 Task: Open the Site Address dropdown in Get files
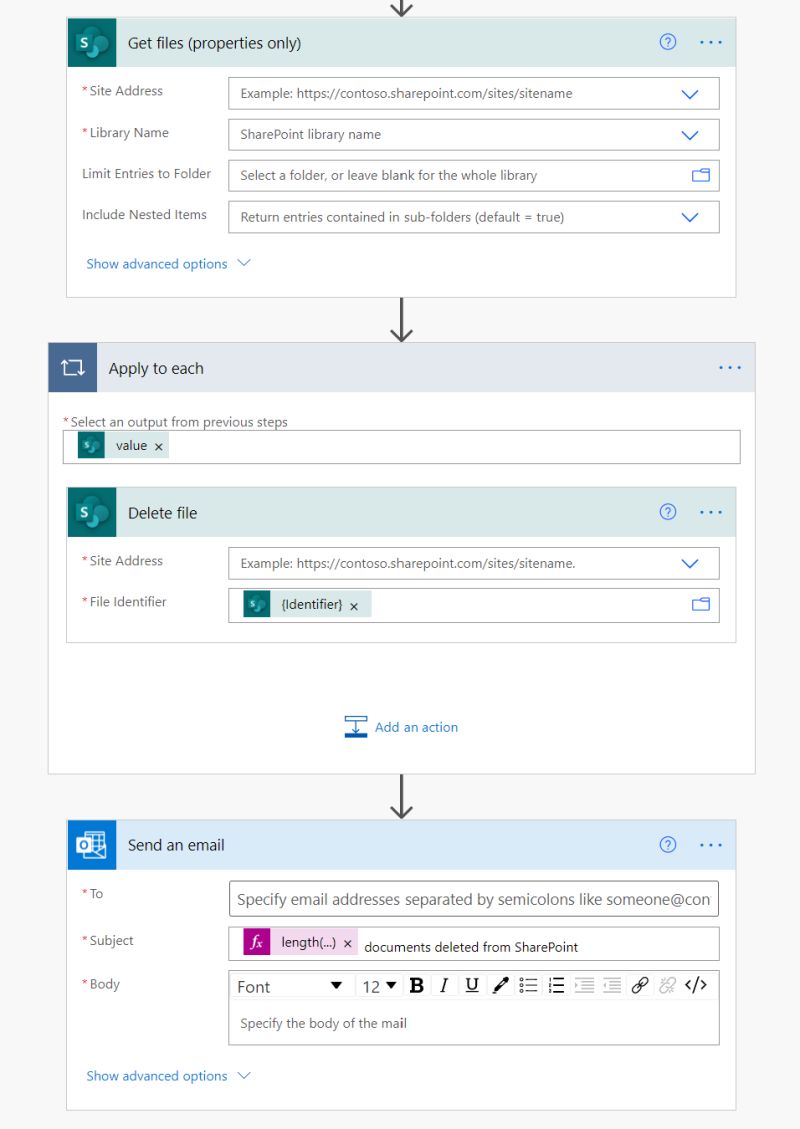(x=689, y=93)
